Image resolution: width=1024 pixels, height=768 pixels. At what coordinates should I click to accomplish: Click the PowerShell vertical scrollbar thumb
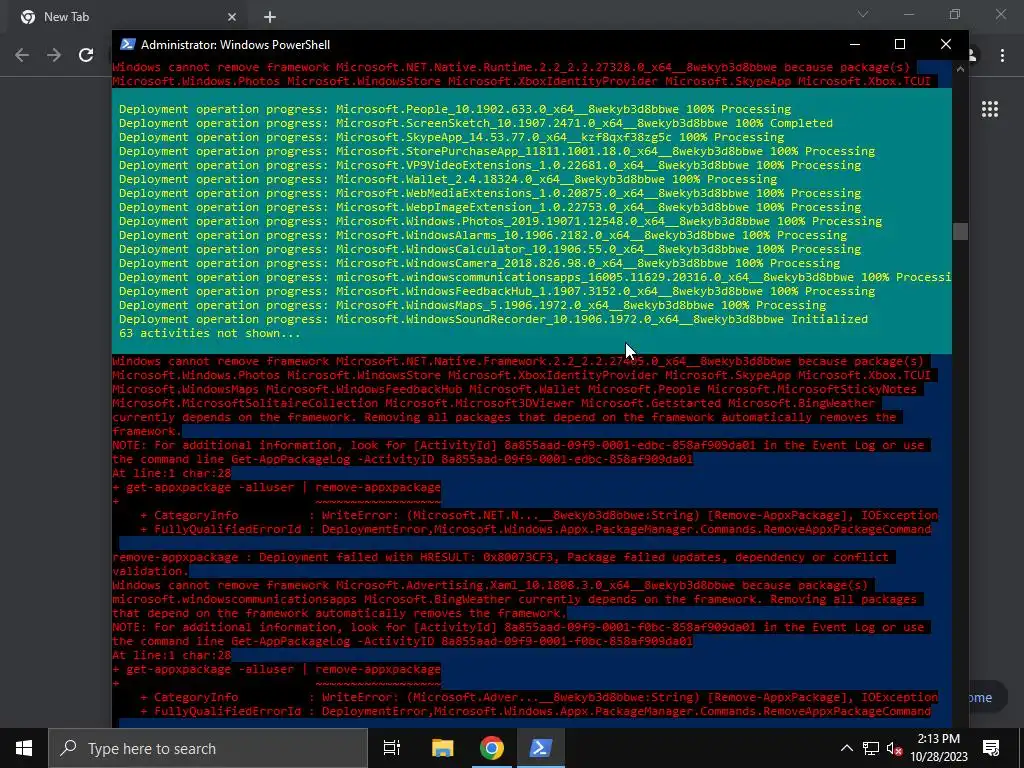tap(960, 231)
